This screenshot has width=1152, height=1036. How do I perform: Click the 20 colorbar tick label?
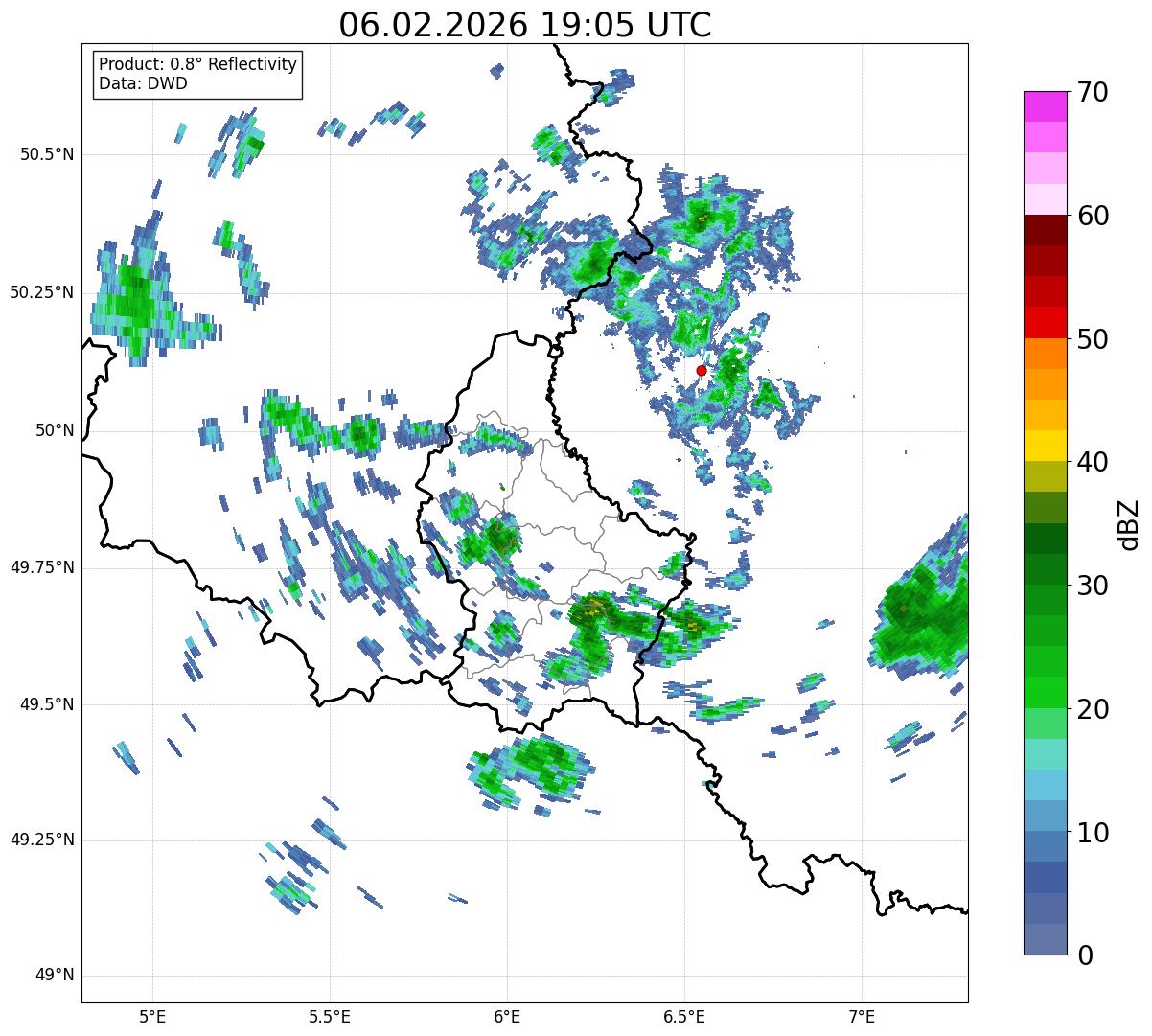click(x=1094, y=709)
